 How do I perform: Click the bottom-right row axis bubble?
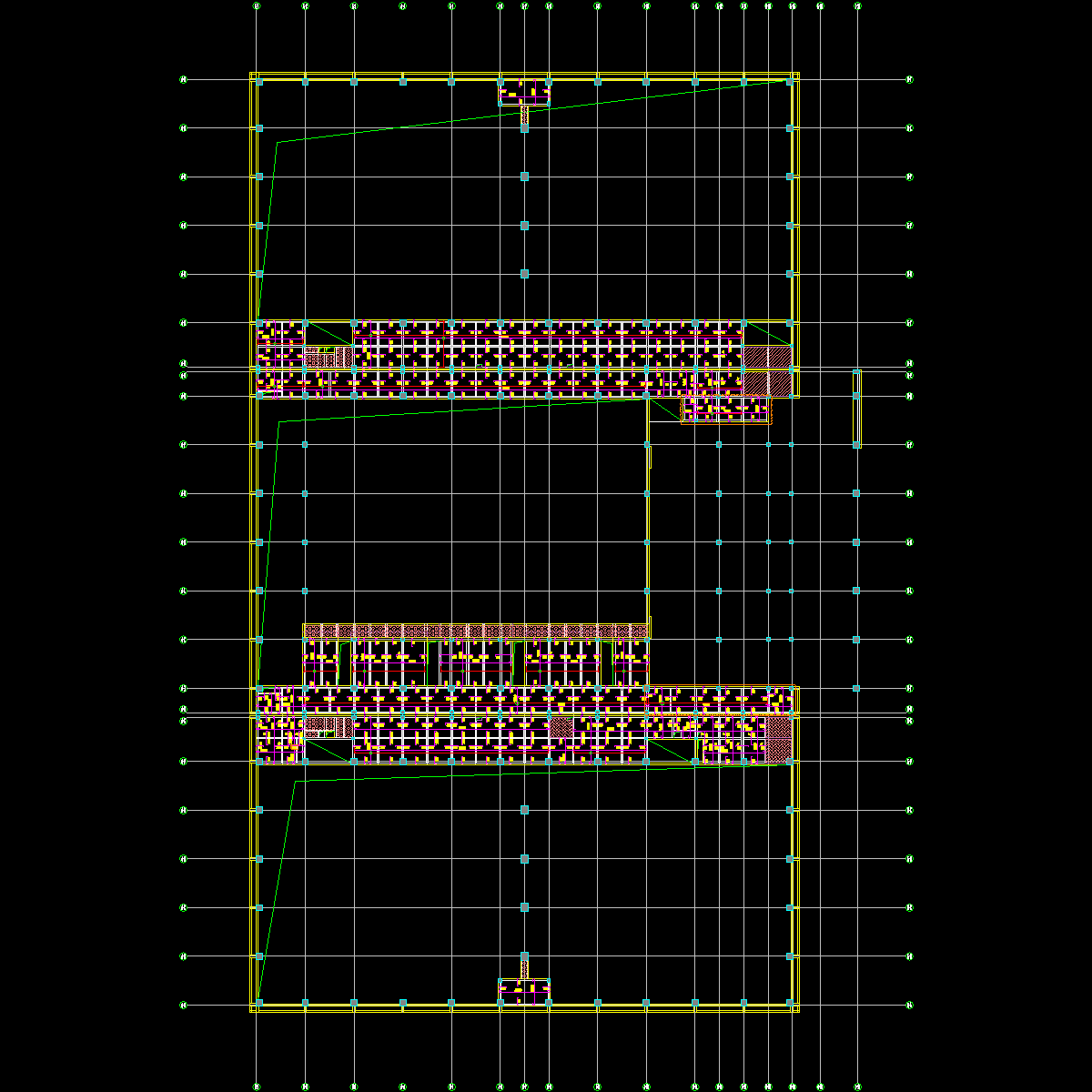[x=909, y=1006]
